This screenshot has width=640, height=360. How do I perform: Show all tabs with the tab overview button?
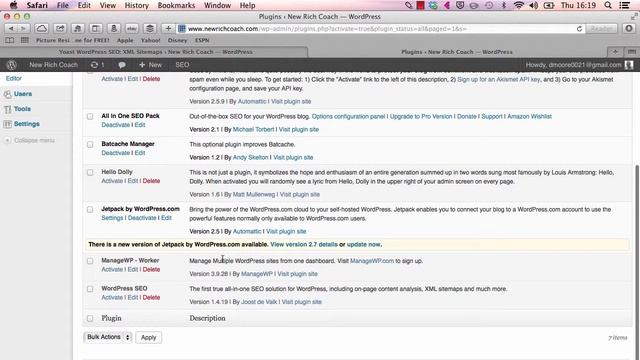[x=631, y=52]
